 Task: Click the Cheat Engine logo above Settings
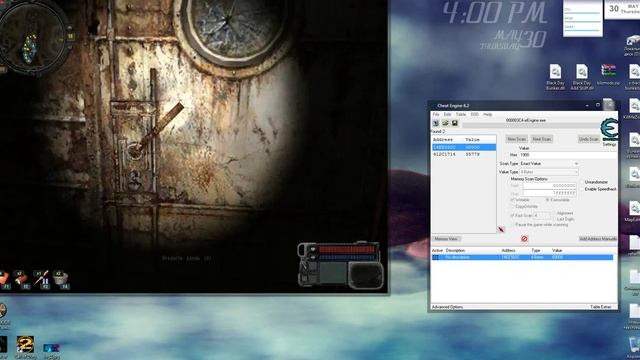pyautogui.click(x=609, y=130)
